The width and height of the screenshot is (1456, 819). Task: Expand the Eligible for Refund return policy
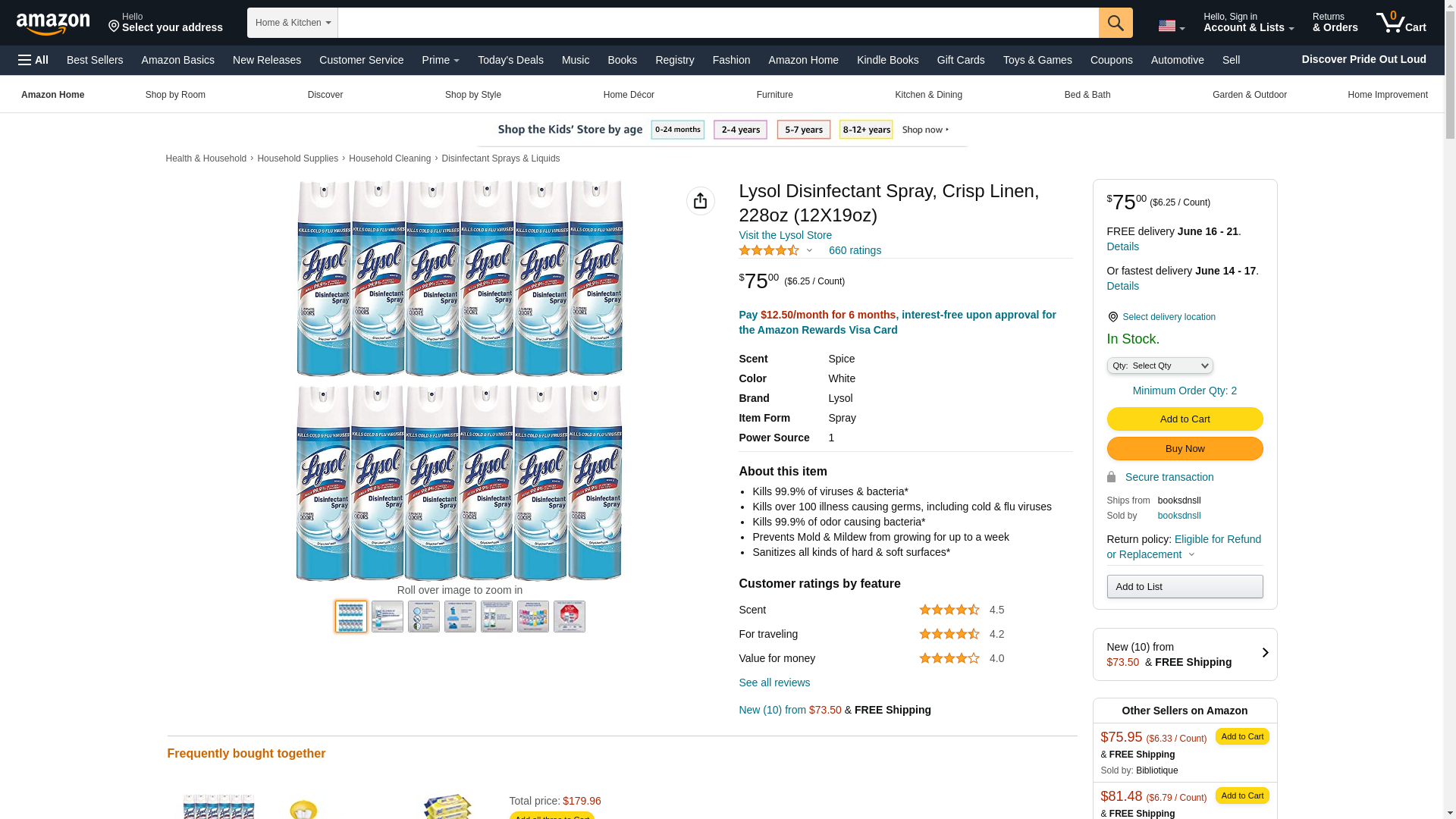pyautogui.click(x=1184, y=547)
